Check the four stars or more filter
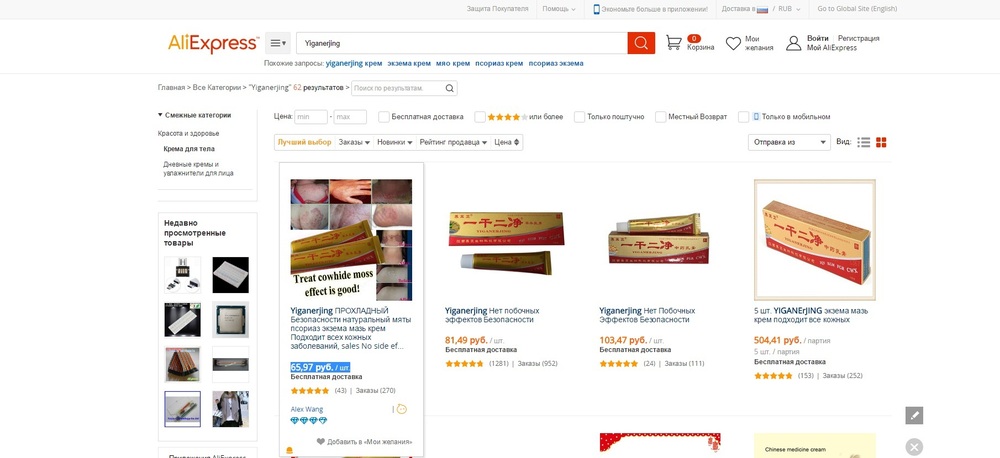Screen dimensions: 1000x458 pyautogui.click(x=480, y=117)
